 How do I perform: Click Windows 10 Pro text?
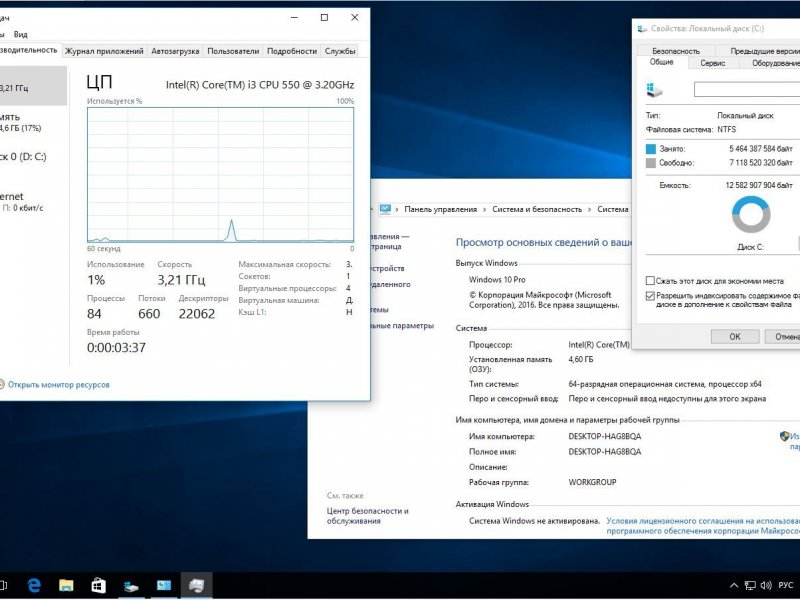pos(497,280)
